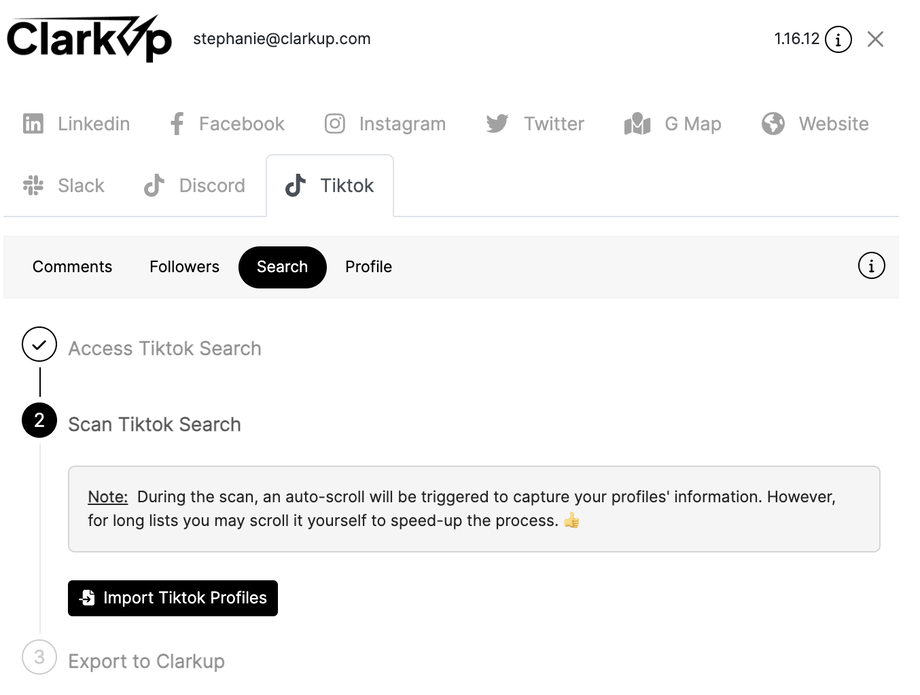Open info icon in the Tiktok sub-navigation bar
This screenshot has height=695, width=920.
coord(871,267)
